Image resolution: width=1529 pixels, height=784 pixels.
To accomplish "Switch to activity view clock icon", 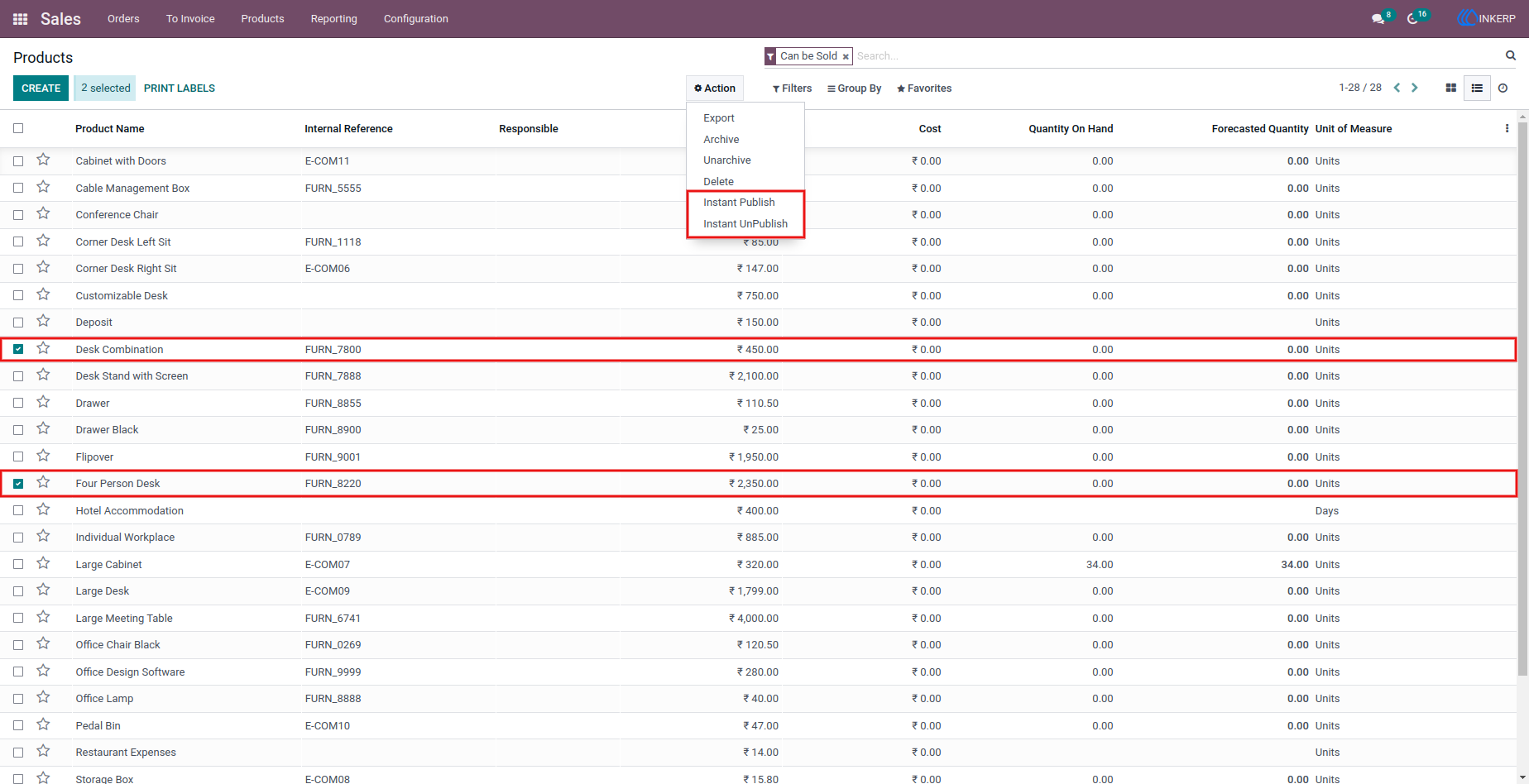I will point(1503,88).
